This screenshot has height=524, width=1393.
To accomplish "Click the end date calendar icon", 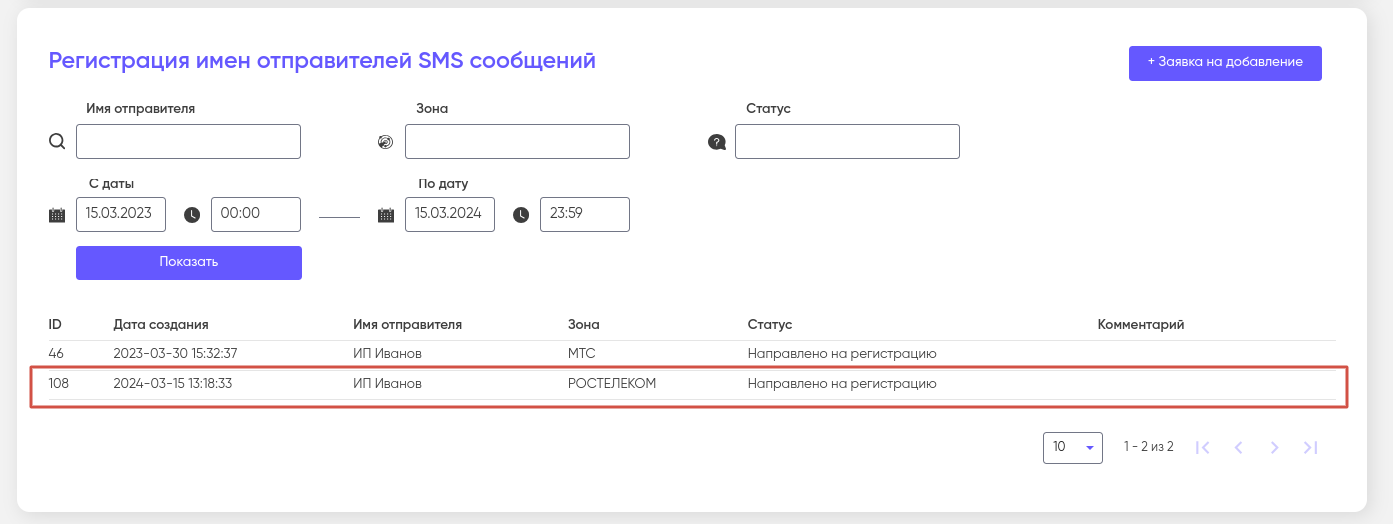I will tap(385, 215).
